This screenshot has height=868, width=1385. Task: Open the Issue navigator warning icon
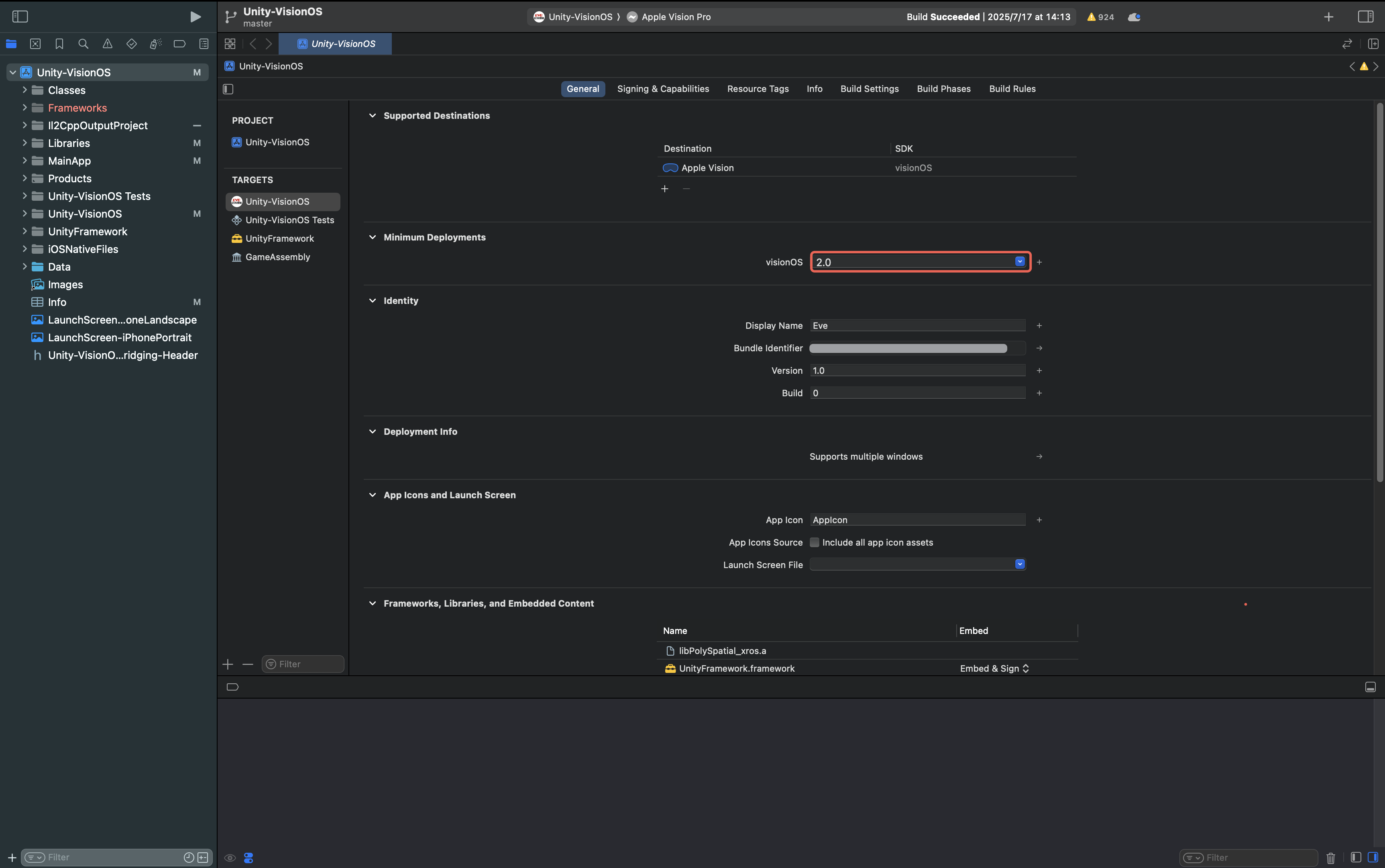click(107, 44)
